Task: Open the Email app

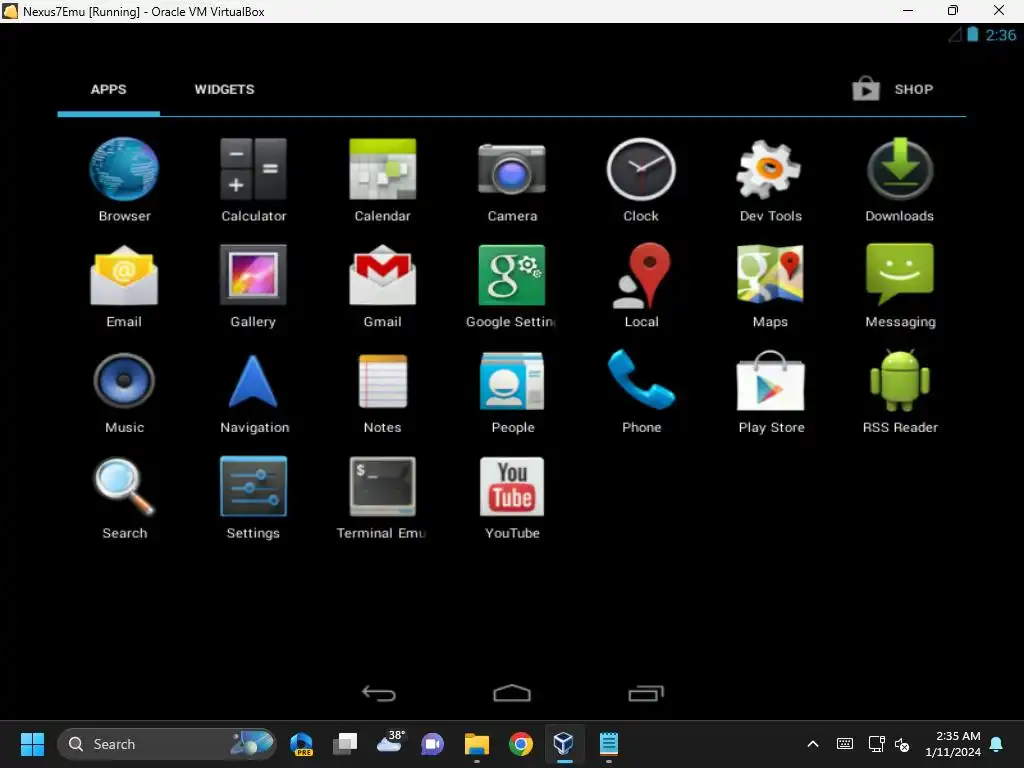Action: [x=124, y=285]
